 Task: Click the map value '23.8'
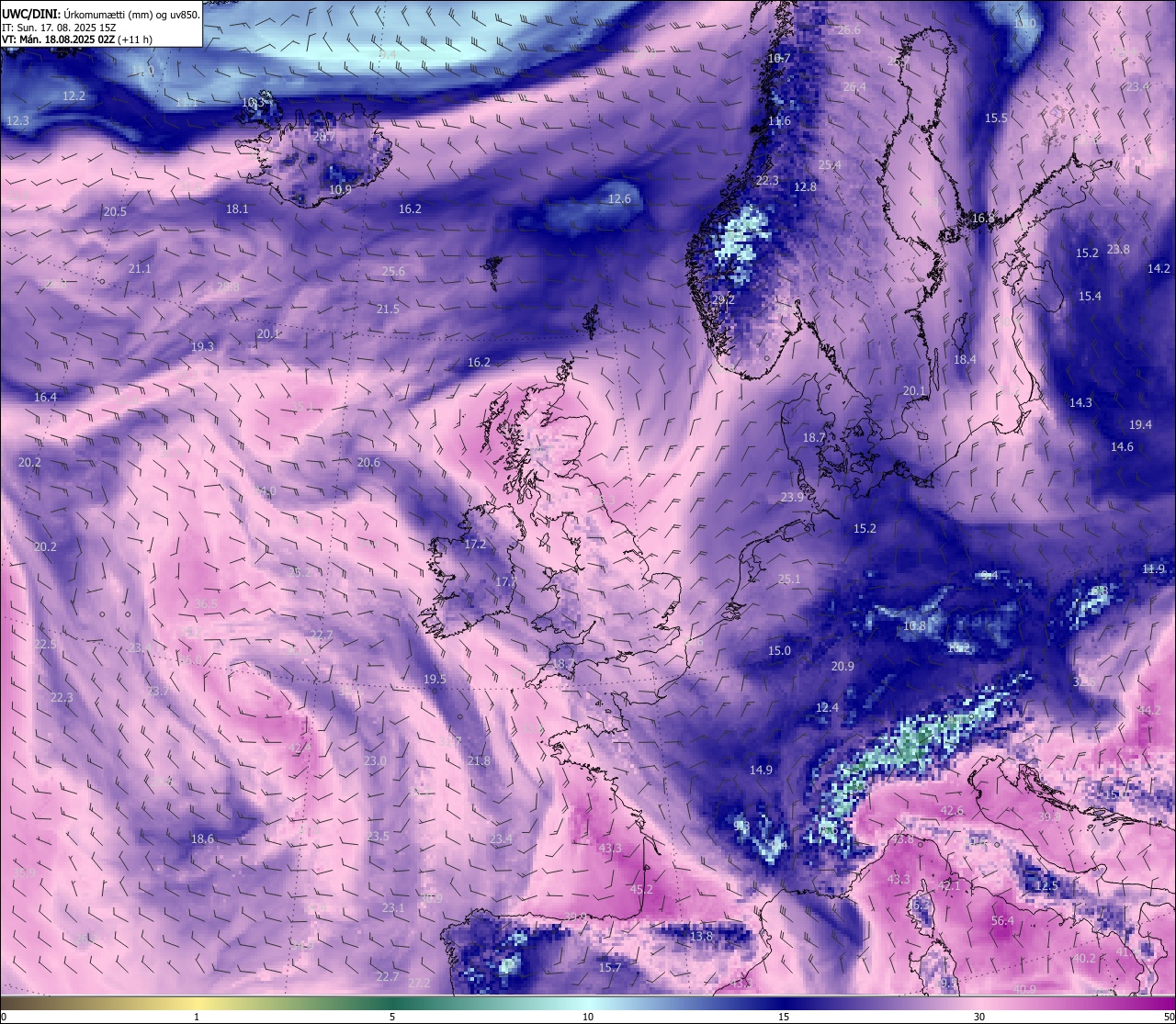[1118, 250]
